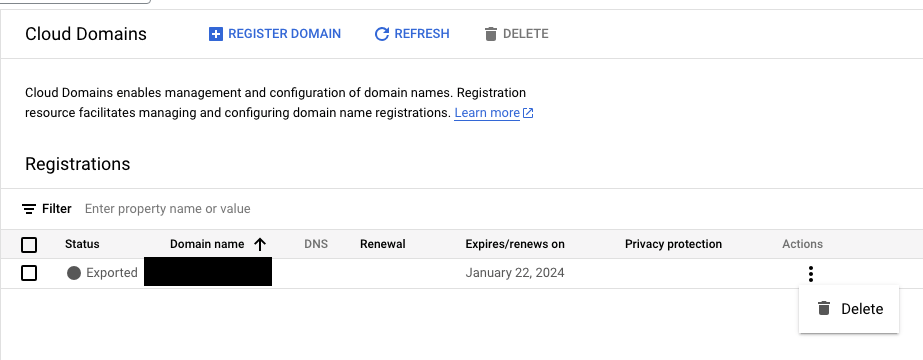Click the grey Exported status dot
This screenshot has width=923, height=360.
pos(74,273)
